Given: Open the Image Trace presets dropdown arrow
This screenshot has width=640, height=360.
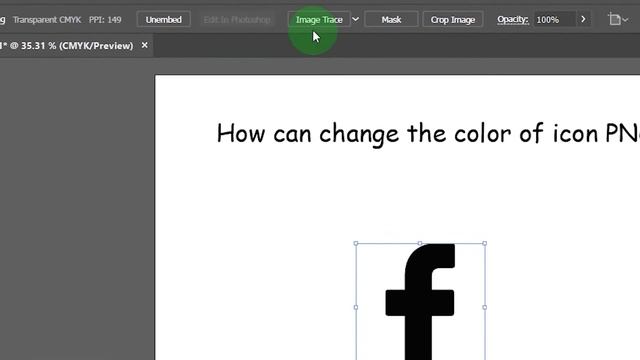Looking at the screenshot, I should point(356,20).
